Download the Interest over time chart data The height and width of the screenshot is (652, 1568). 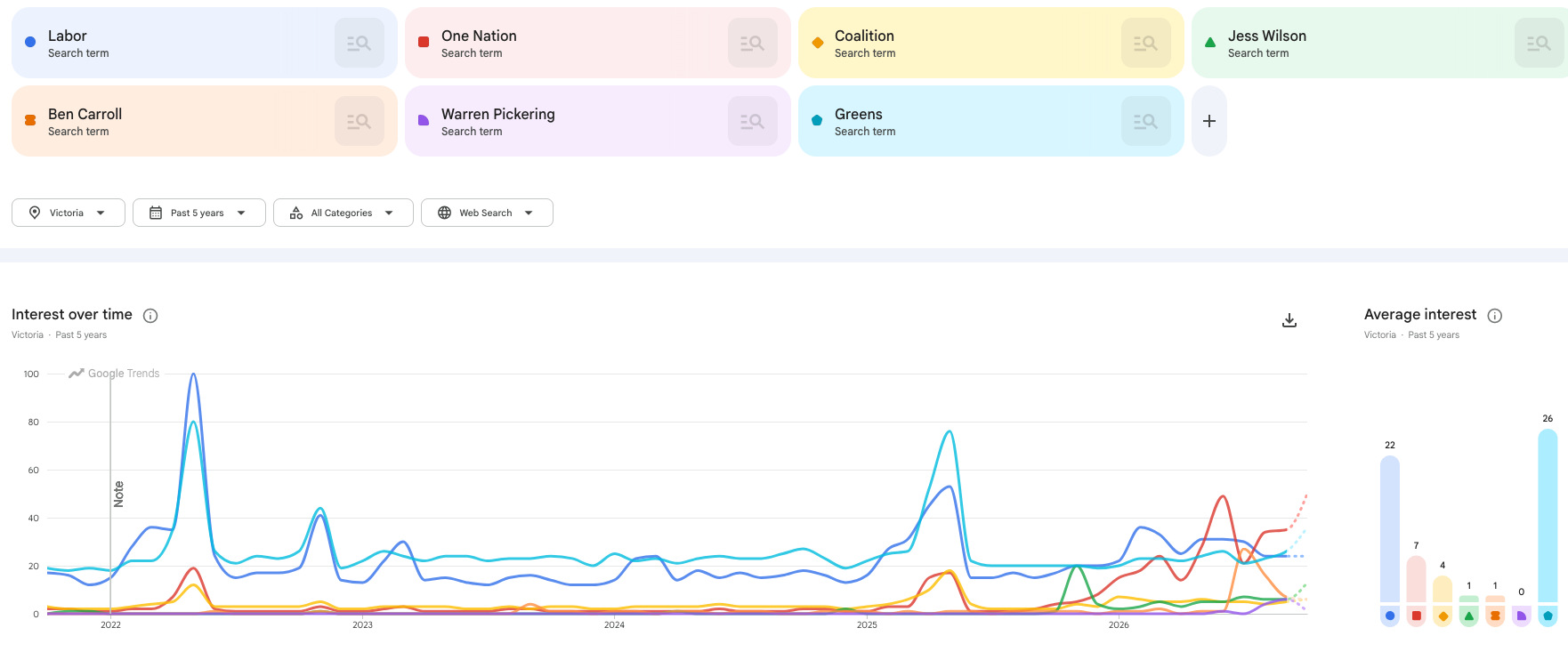point(1289,320)
